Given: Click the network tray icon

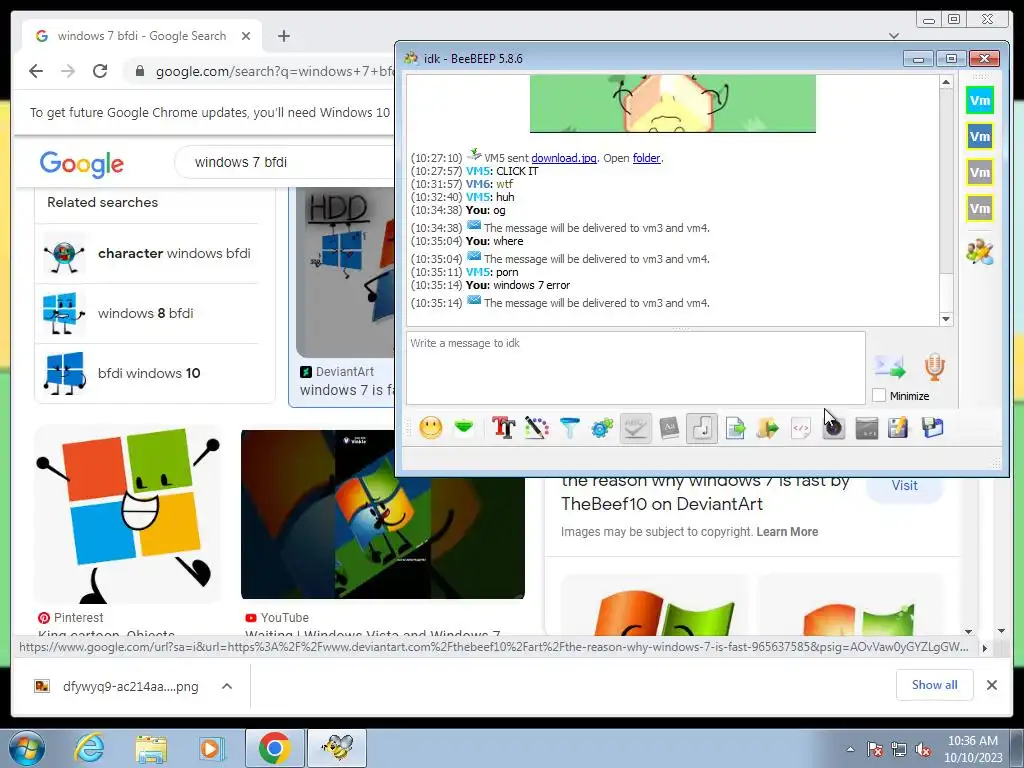Looking at the screenshot, I should click(x=899, y=749).
